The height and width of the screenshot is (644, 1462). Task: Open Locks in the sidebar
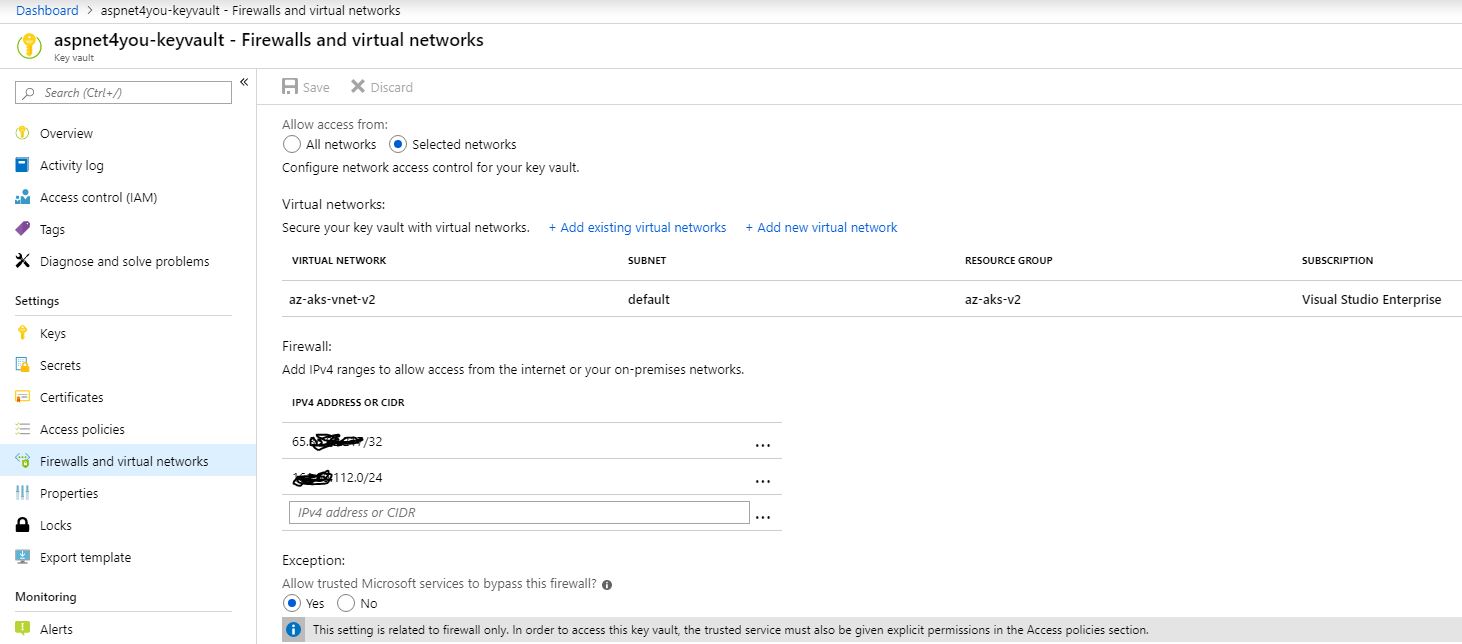tap(56, 525)
